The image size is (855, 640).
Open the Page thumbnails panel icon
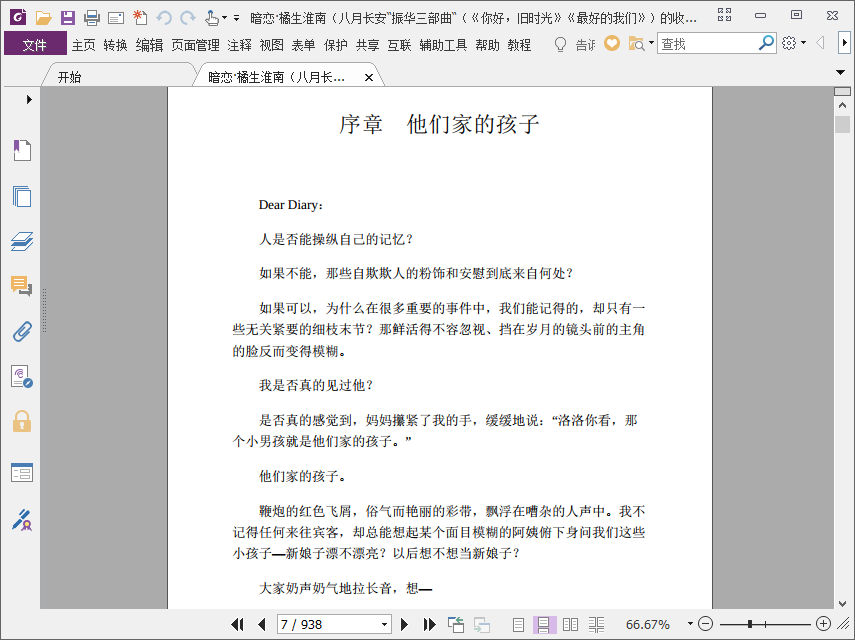pyautogui.click(x=22, y=196)
